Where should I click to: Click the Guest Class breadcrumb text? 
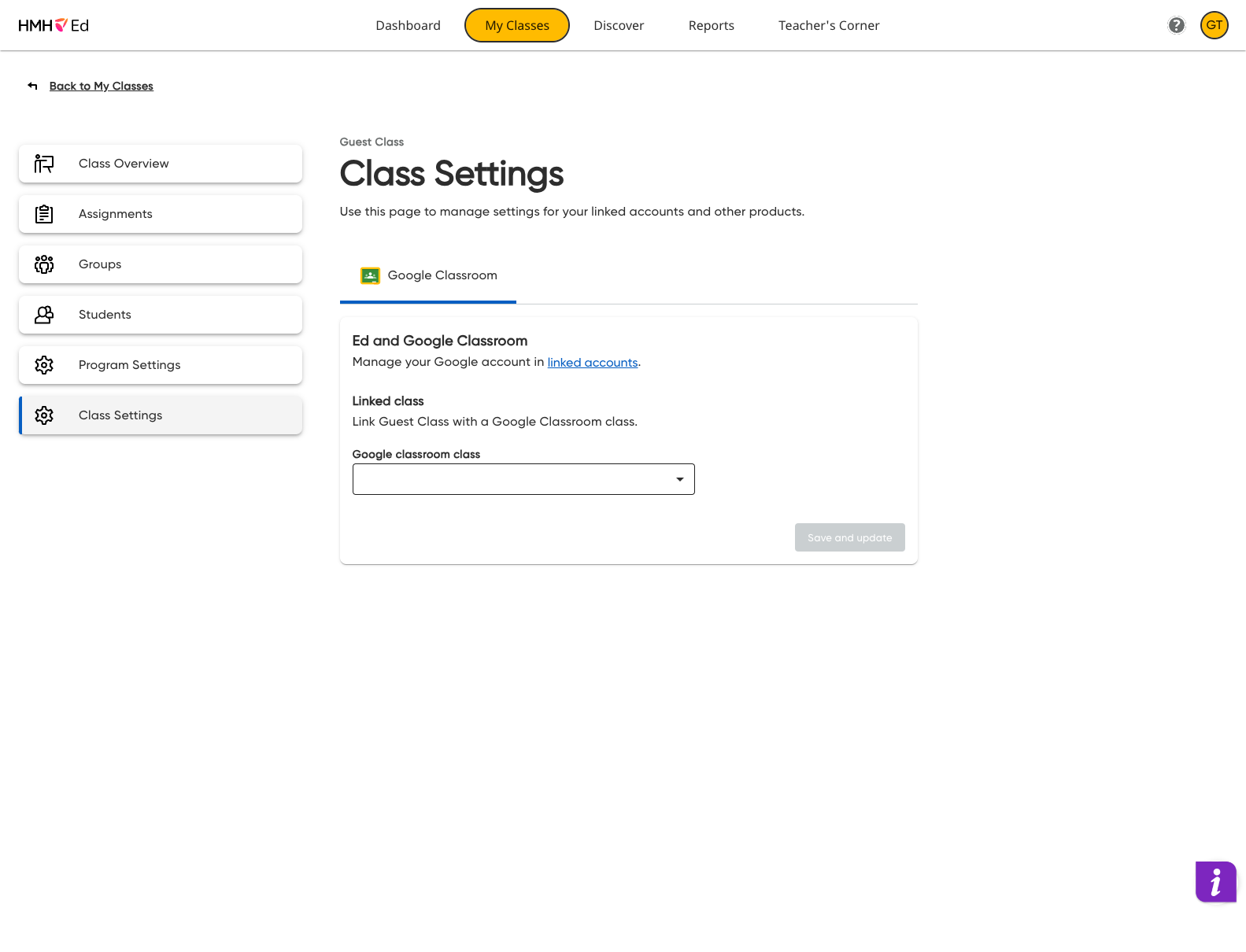tap(372, 142)
